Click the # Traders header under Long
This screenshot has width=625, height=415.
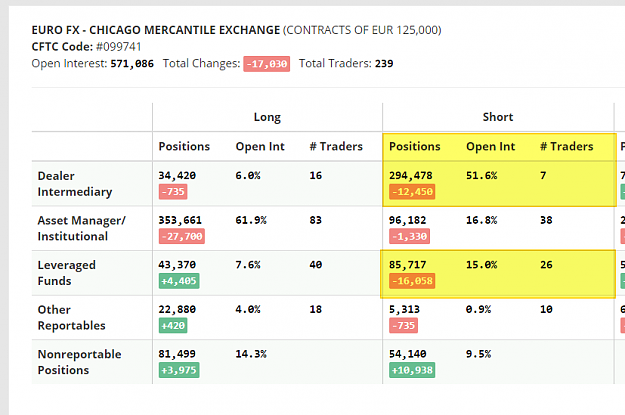[336, 146]
